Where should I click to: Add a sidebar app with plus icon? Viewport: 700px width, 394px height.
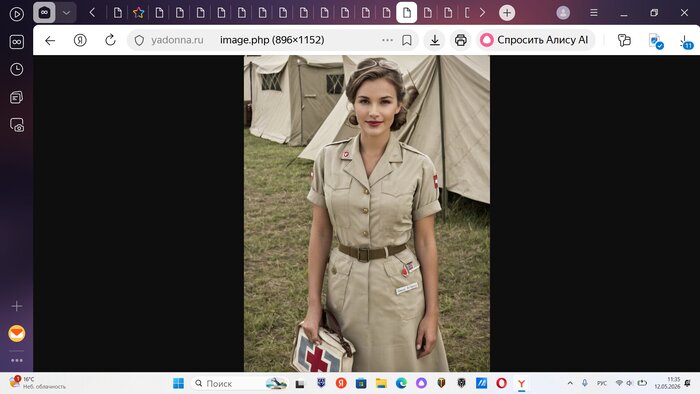[17, 306]
